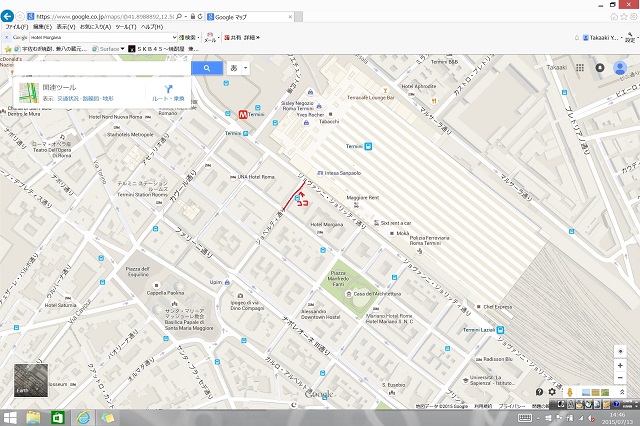This screenshot has width=640, height=426.
Task: Open the Google apps grid icon
Action: click(x=580, y=68)
